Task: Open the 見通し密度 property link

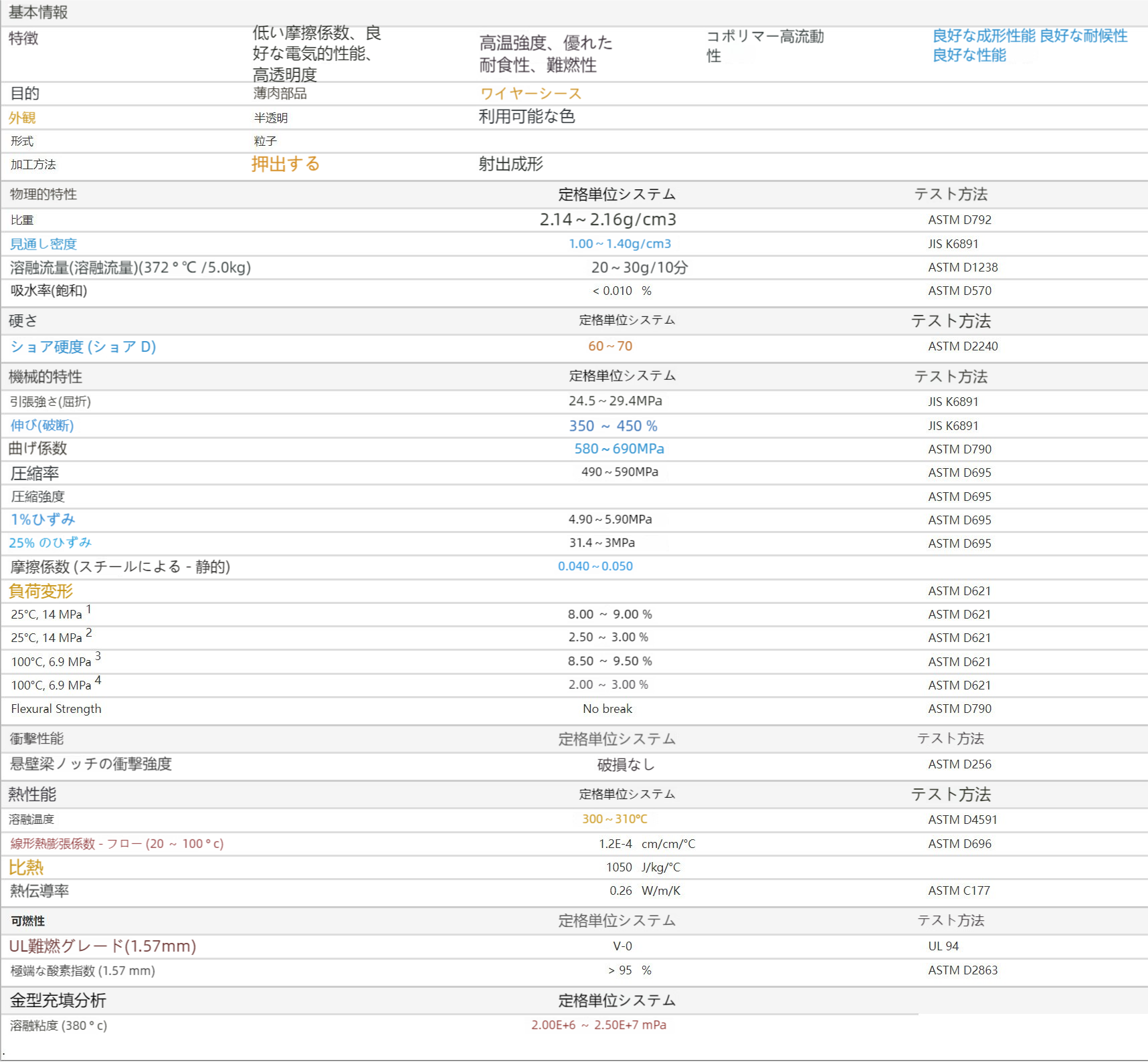Action: click(x=43, y=244)
